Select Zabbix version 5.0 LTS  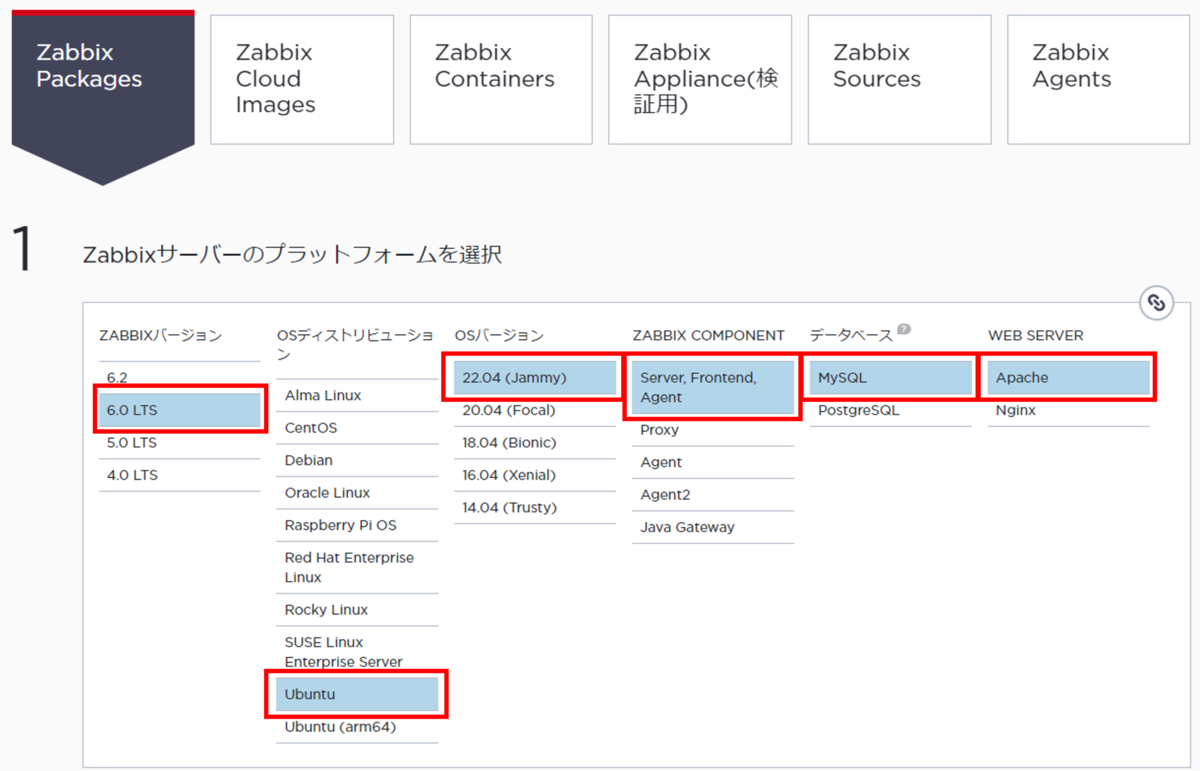(x=180, y=443)
